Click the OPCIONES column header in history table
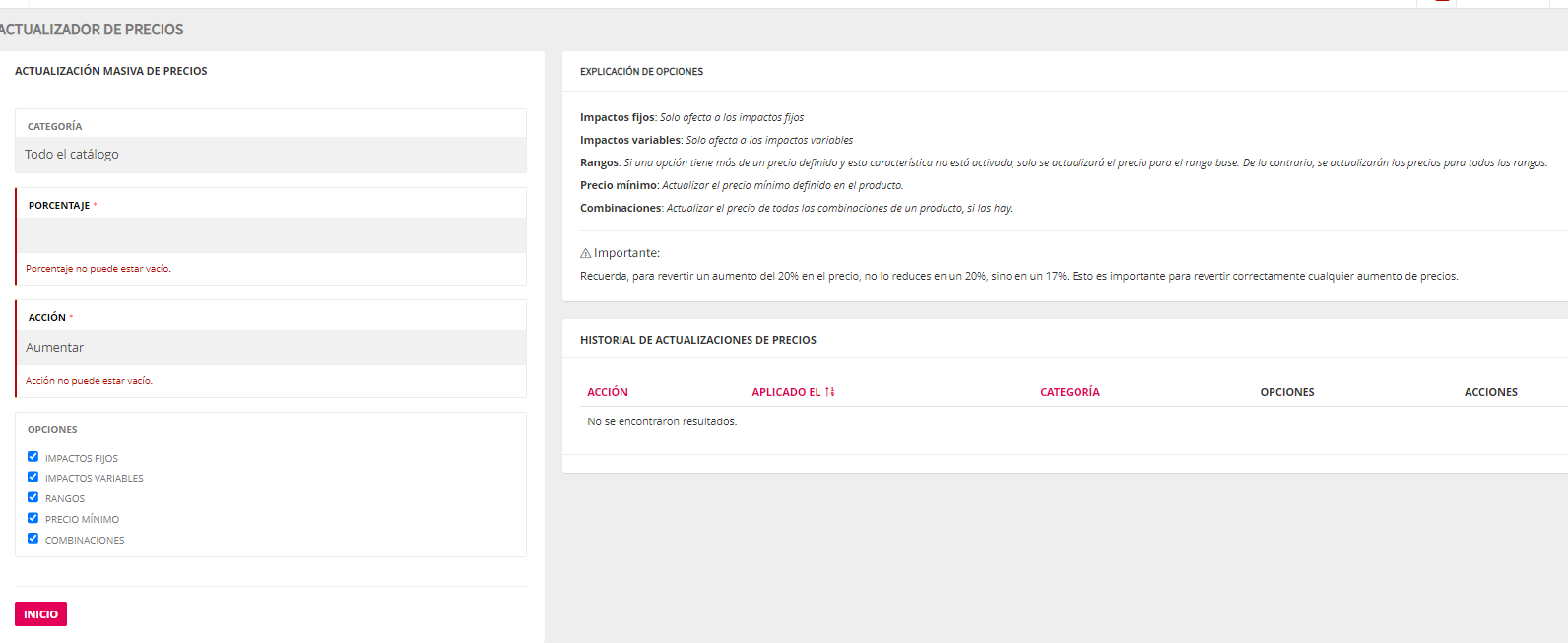1568x643 pixels. tap(1286, 392)
